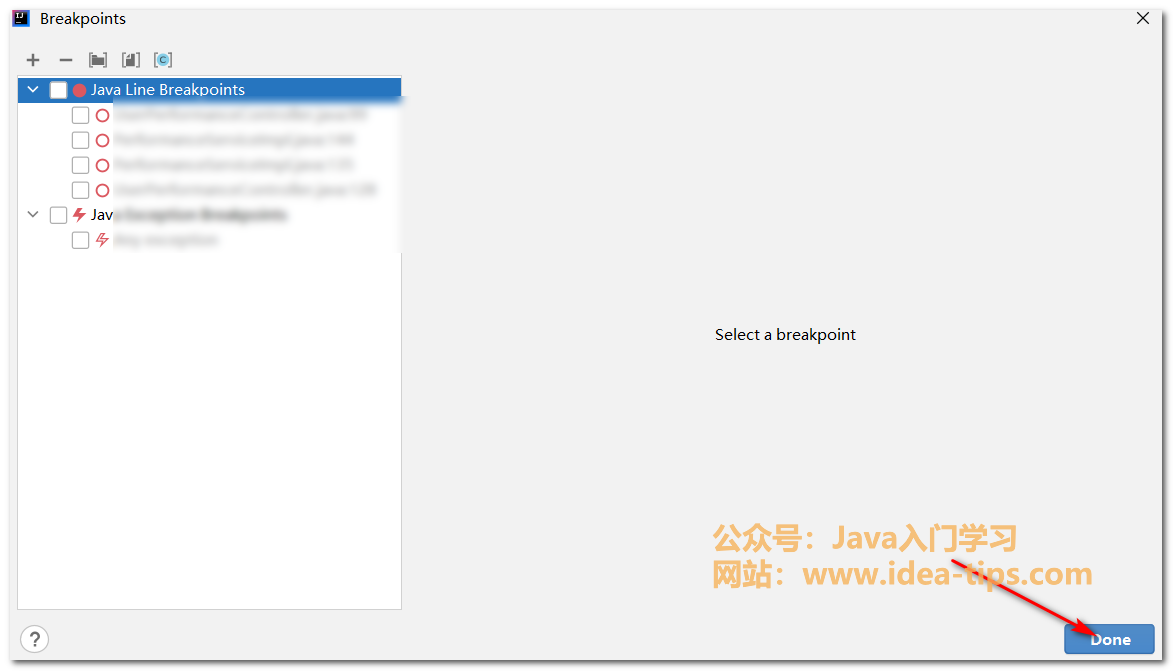Click the Done button
Image resolution: width=1173 pixels, height=671 pixels.
pos(1109,639)
